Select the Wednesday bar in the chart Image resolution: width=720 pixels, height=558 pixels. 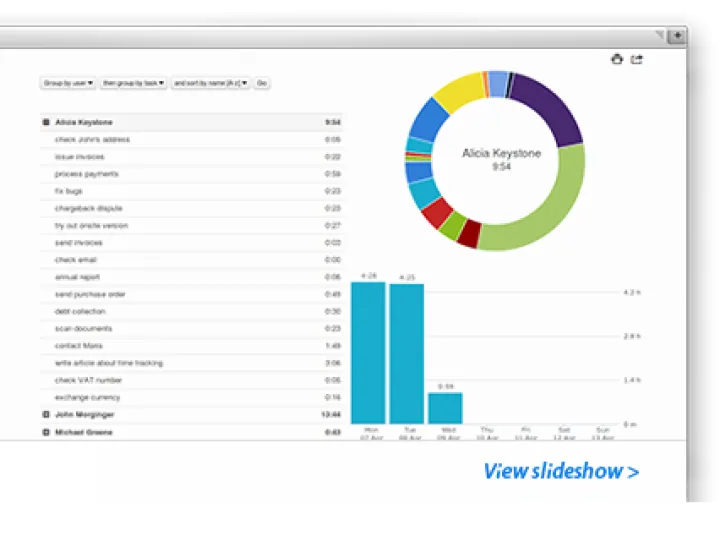tap(445, 407)
